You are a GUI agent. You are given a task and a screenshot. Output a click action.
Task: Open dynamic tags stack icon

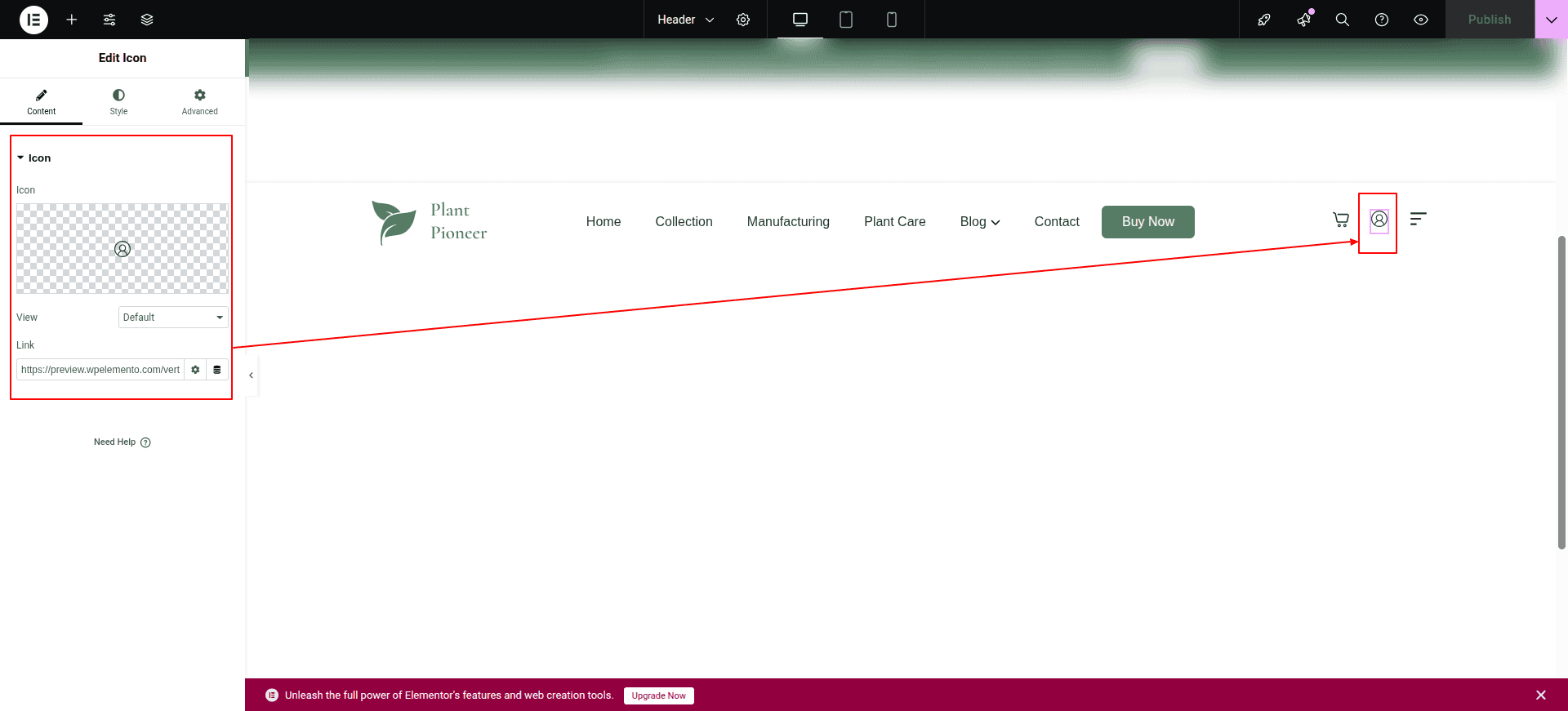pyautogui.click(x=217, y=370)
